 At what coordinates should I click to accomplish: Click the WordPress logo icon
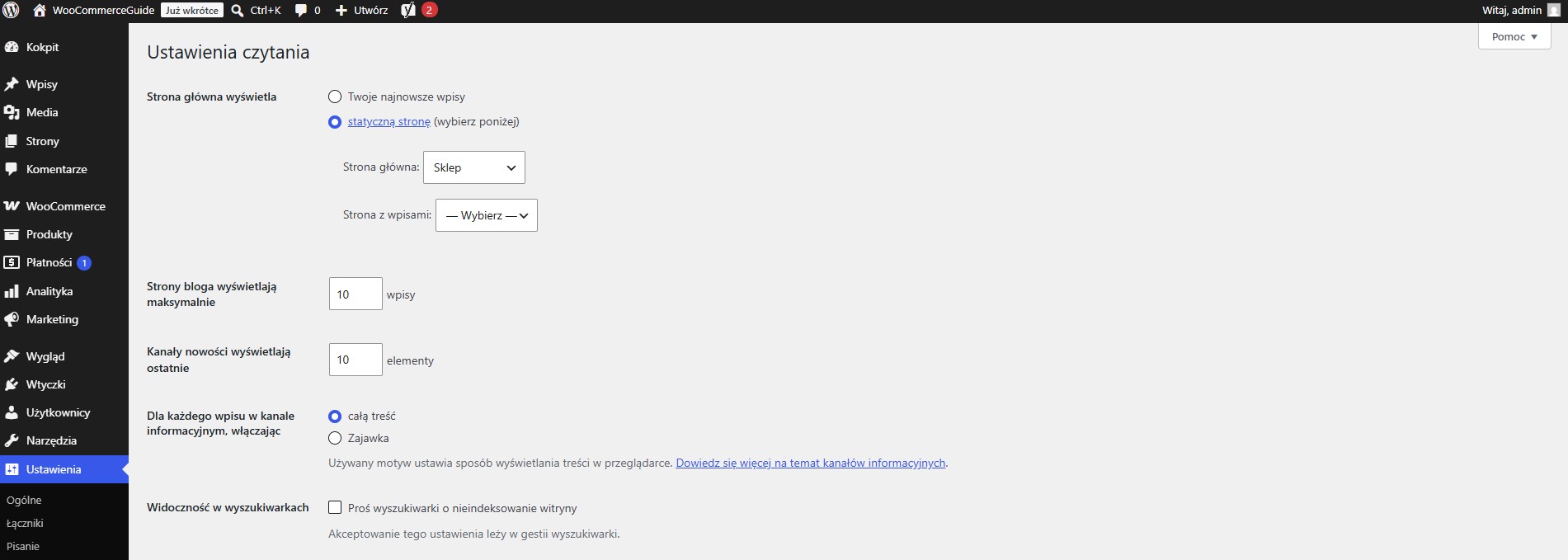[x=12, y=11]
